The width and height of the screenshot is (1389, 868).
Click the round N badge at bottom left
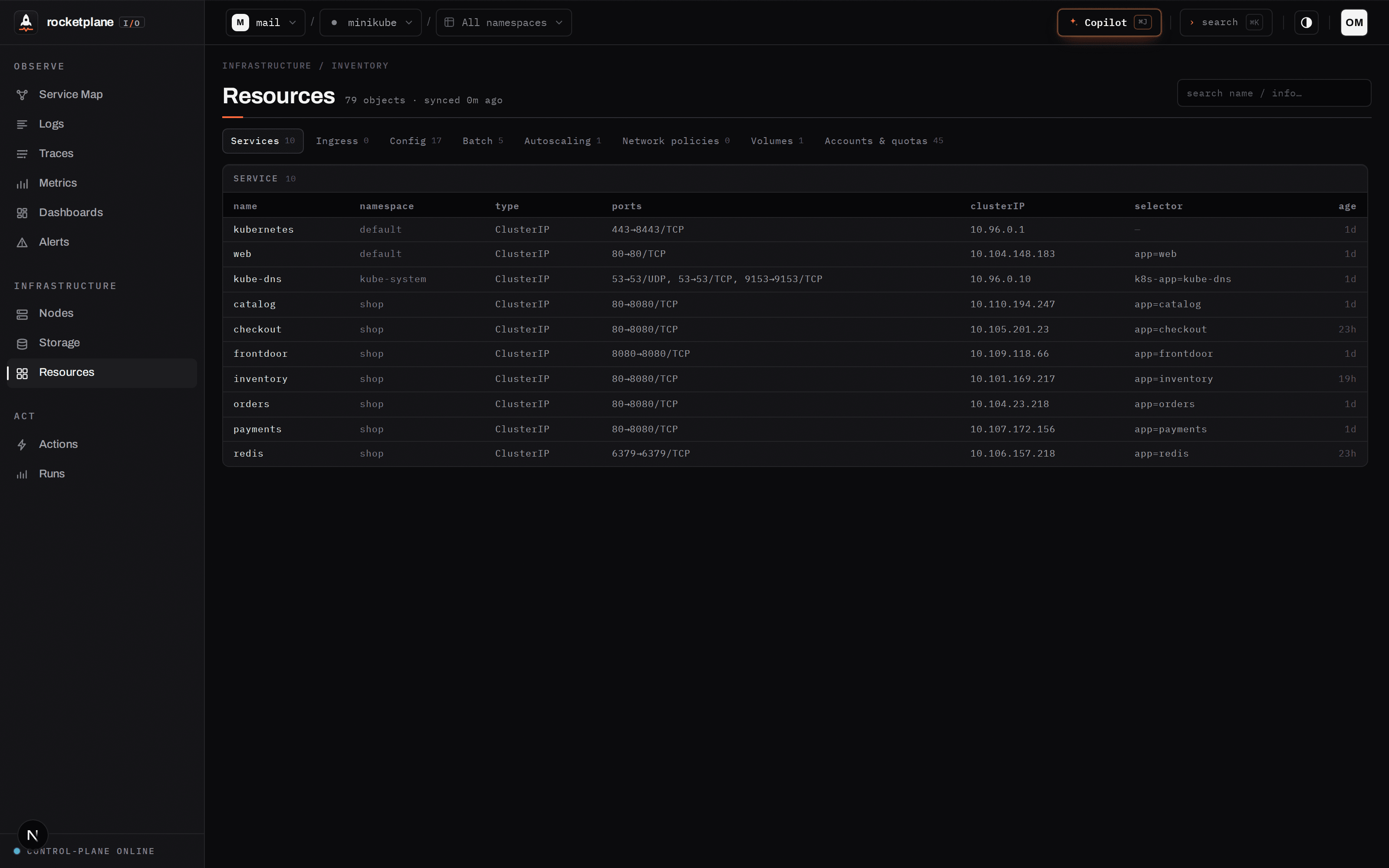[33, 835]
